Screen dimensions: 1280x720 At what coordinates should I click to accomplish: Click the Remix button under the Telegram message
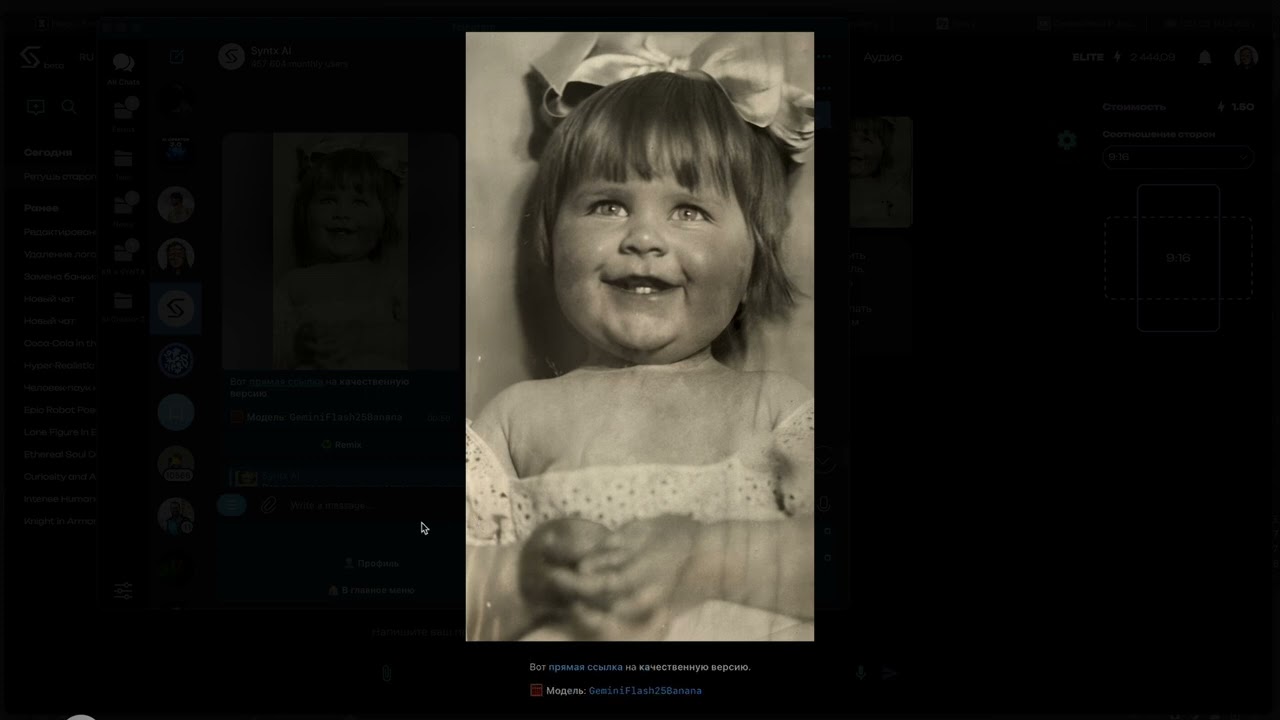pyautogui.click(x=340, y=444)
